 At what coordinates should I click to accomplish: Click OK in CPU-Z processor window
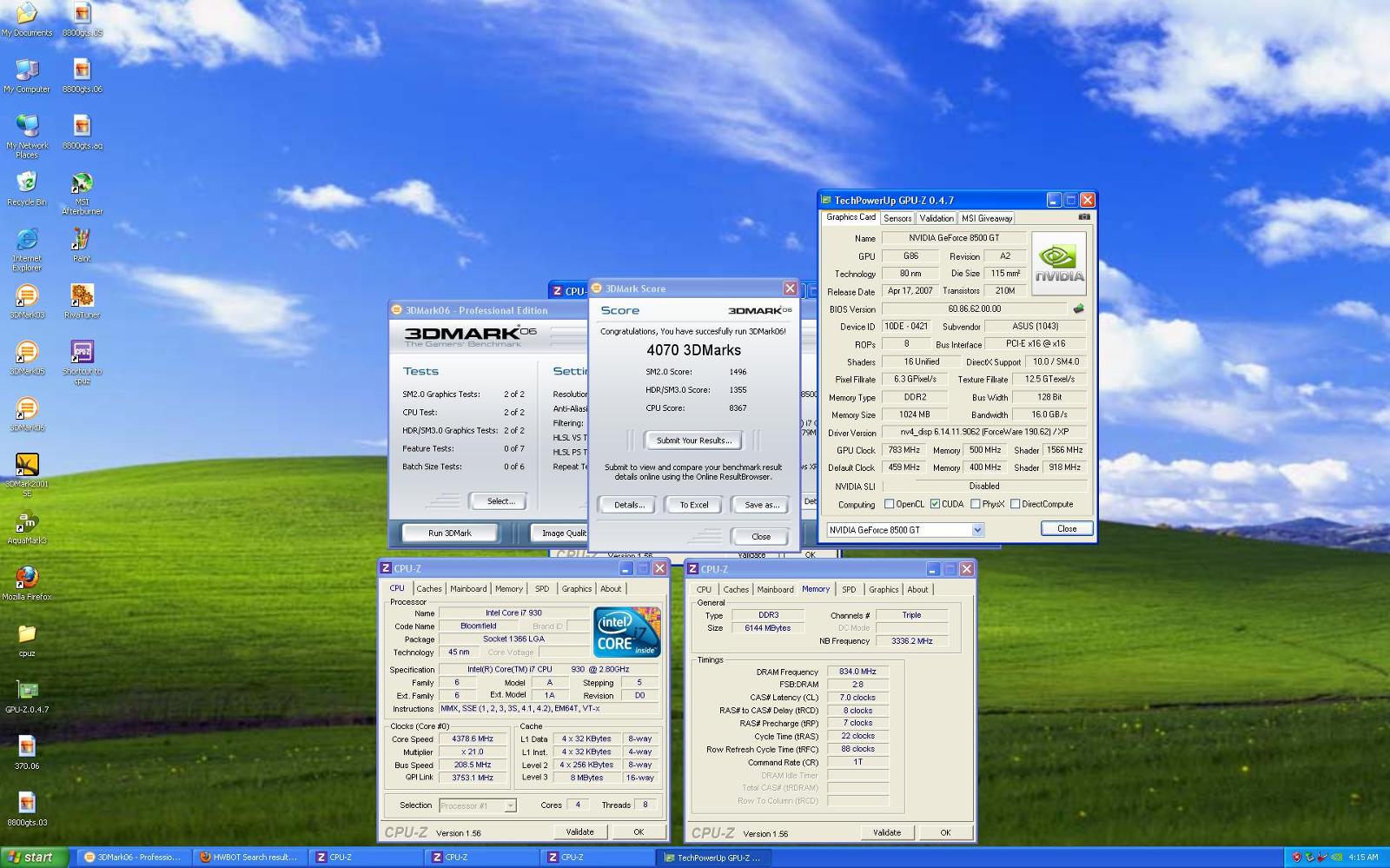coord(639,832)
